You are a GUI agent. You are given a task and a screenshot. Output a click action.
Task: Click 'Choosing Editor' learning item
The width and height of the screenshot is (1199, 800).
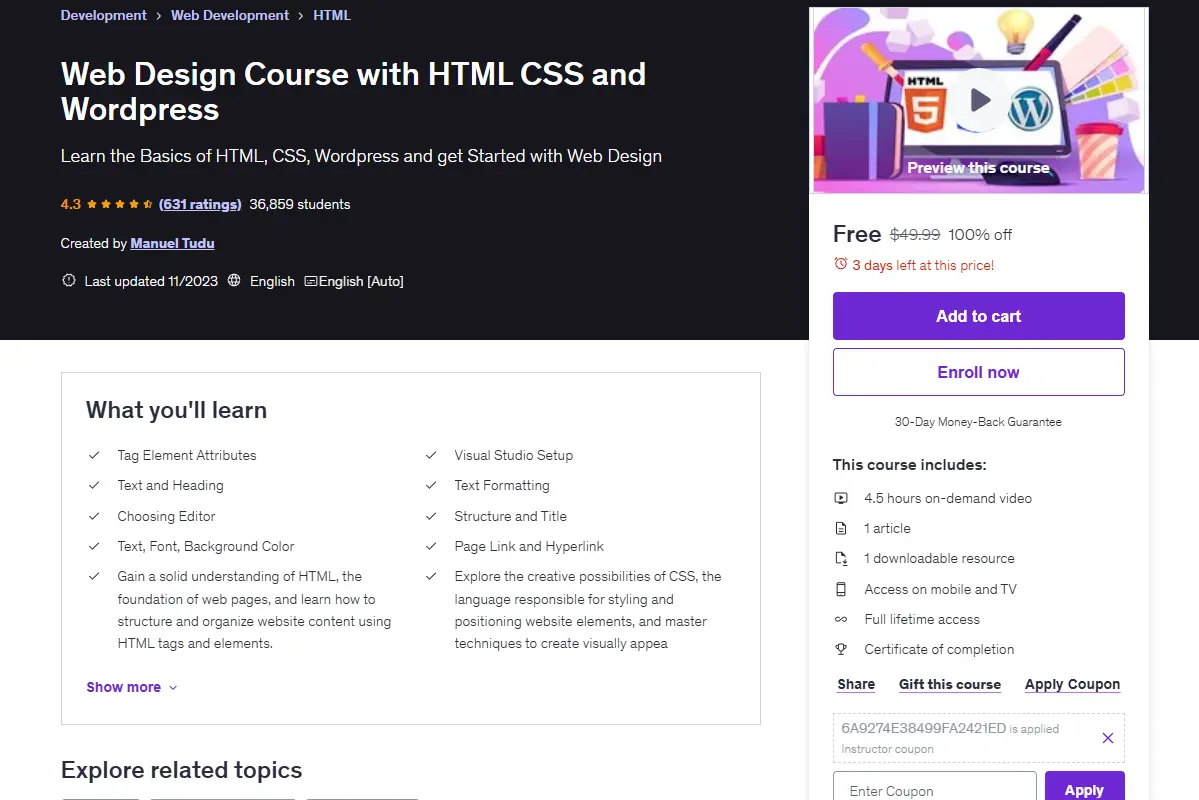[166, 516]
